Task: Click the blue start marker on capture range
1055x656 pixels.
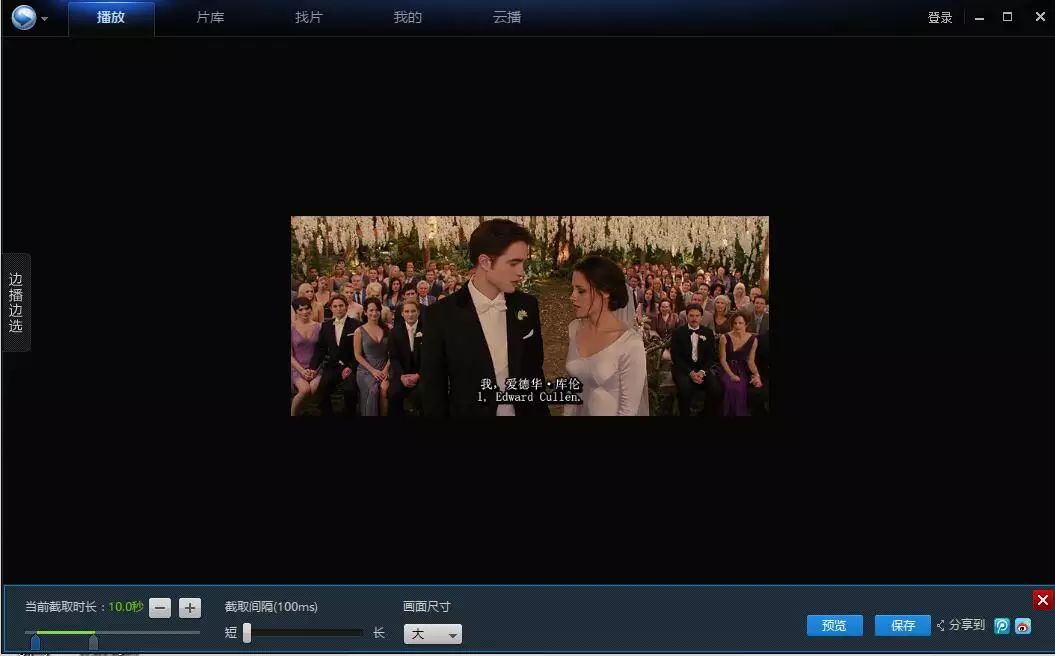Action: tap(35, 643)
